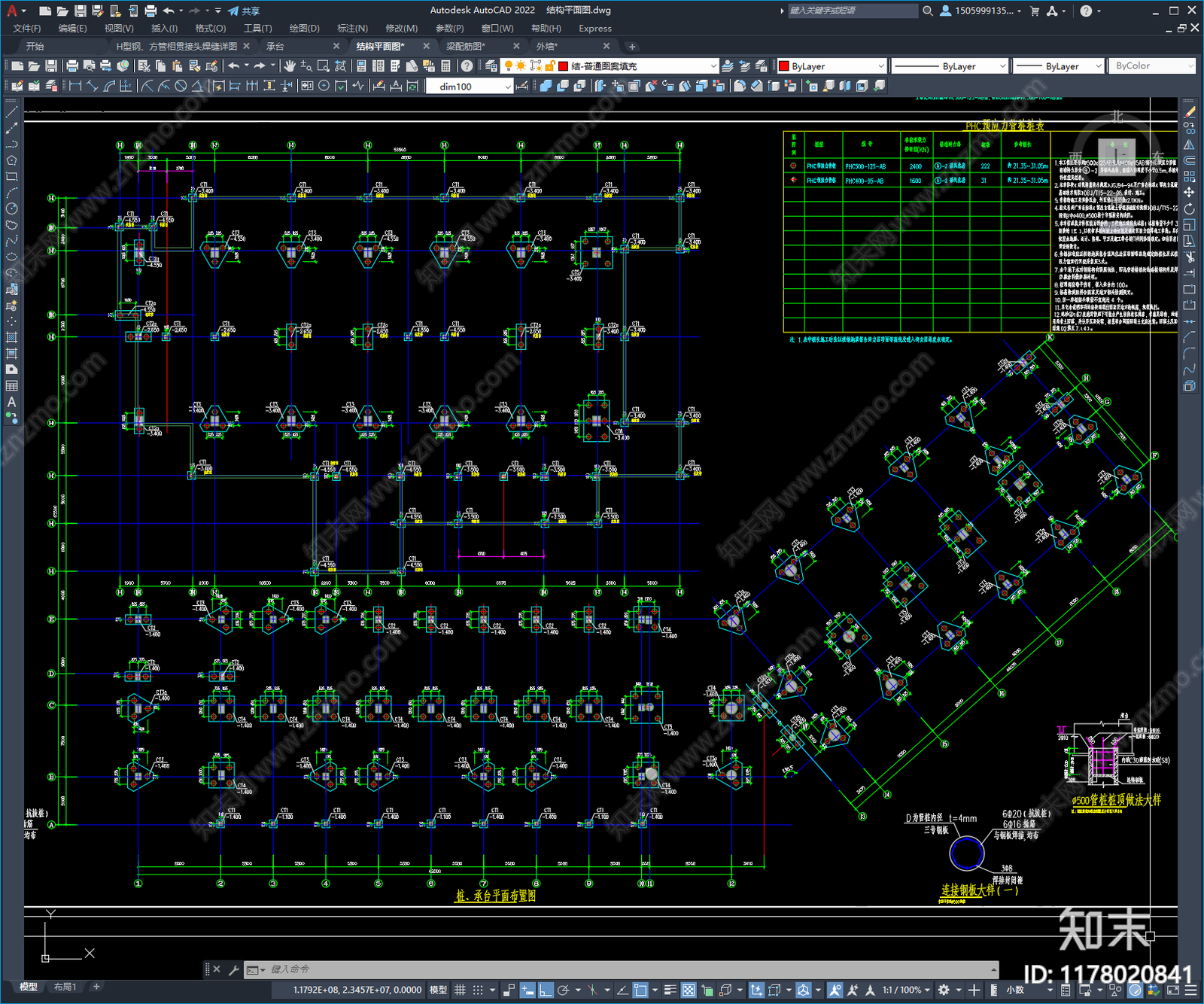Toggle object snap in status bar
This screenshot has height=1004, width=1204.
640,990
